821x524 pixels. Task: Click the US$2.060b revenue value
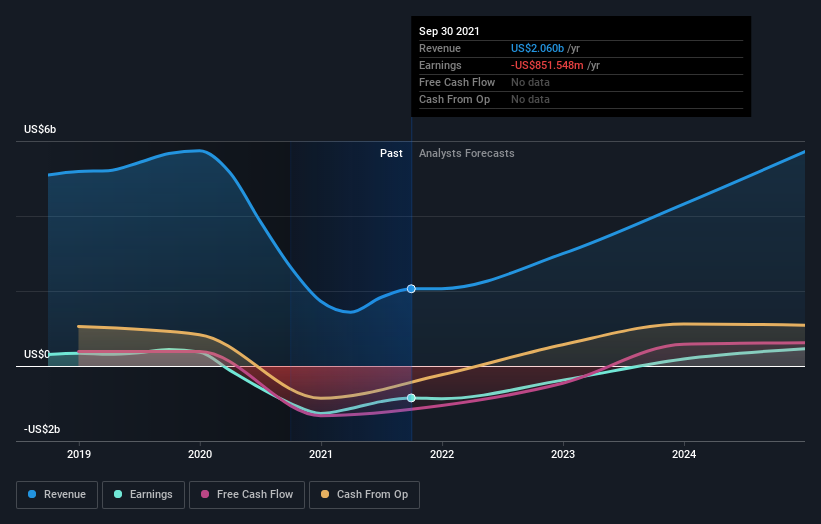tap(537, 48)
